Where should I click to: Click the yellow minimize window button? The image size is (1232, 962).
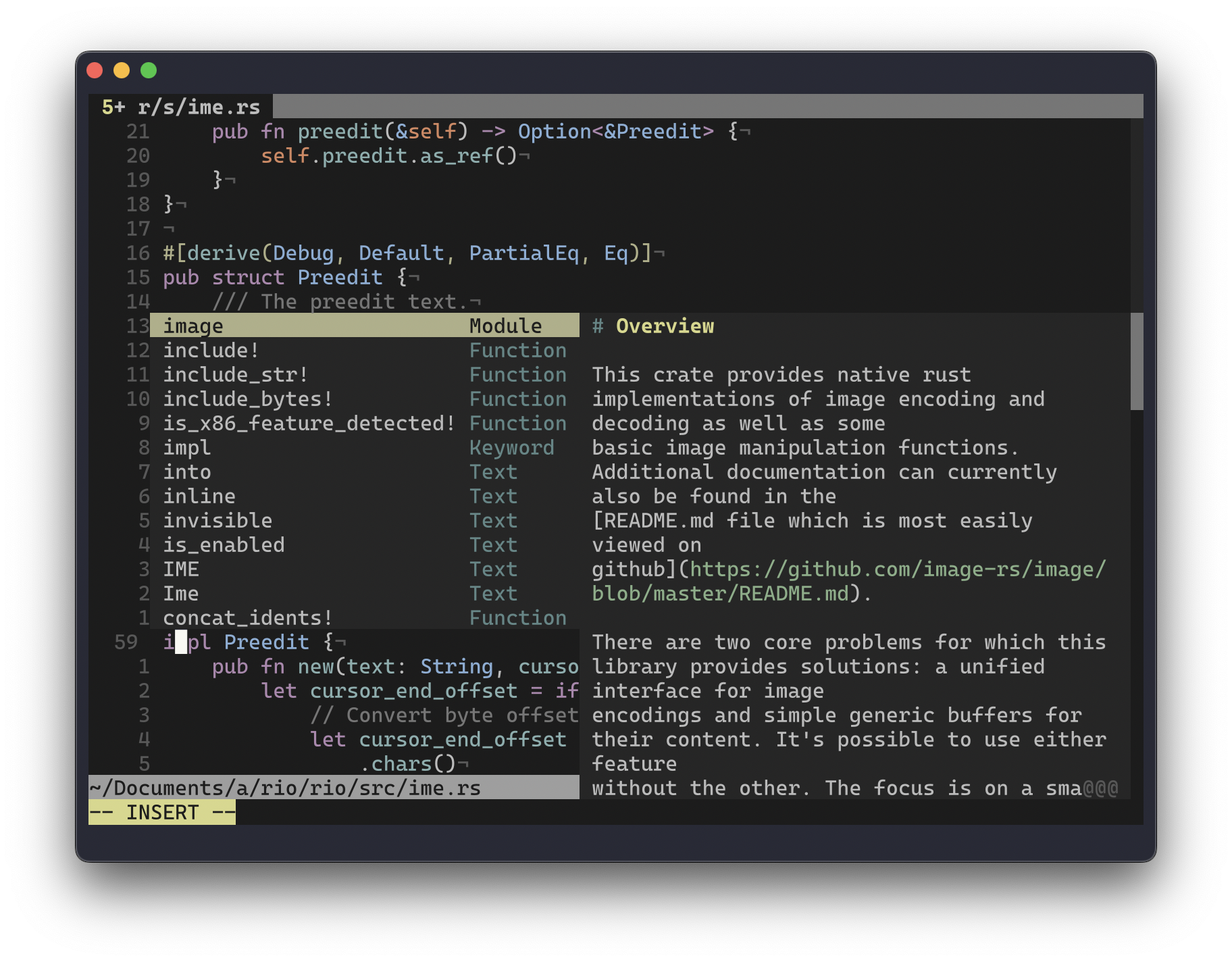pyautogui.click(x=122, y=70)
